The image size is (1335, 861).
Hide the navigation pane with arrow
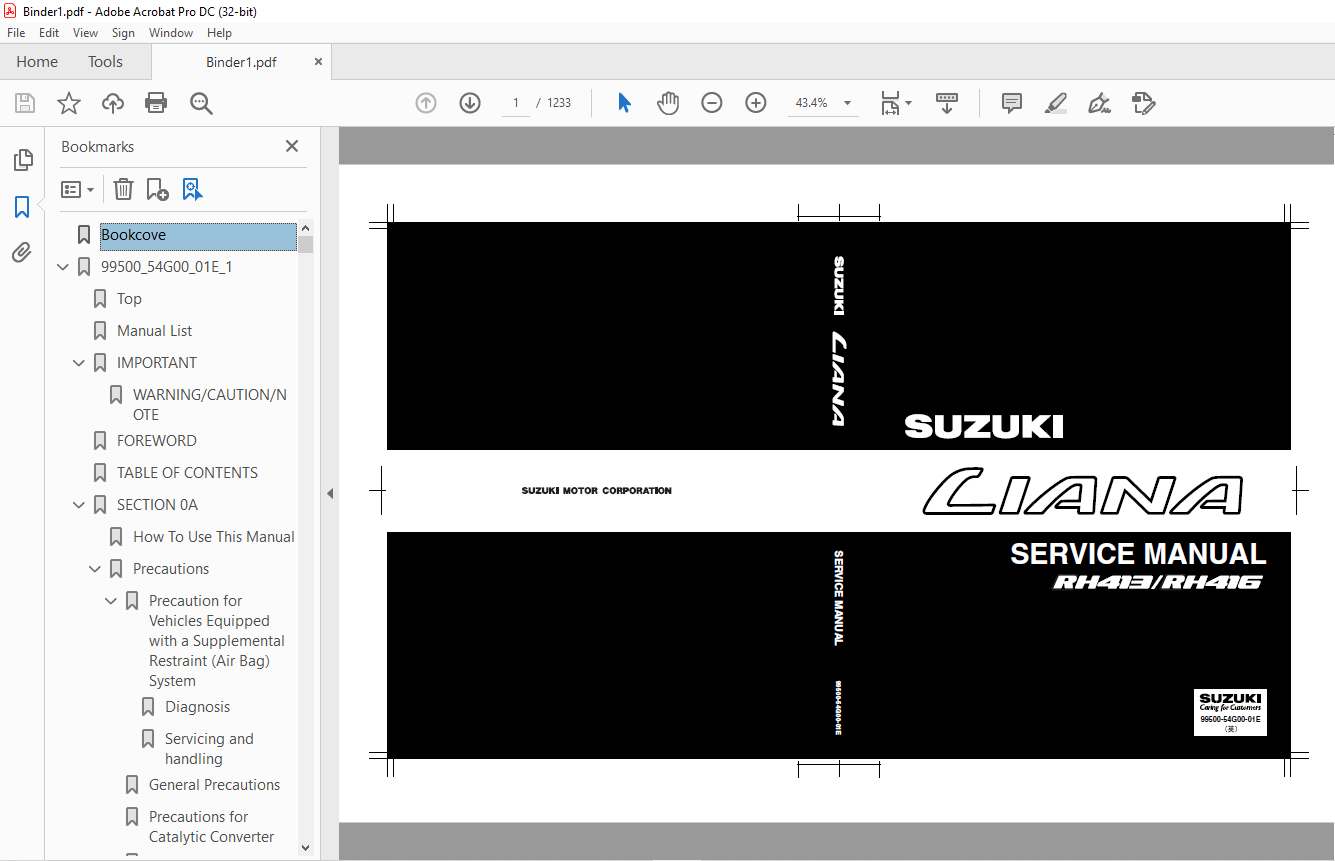[330, 493]
